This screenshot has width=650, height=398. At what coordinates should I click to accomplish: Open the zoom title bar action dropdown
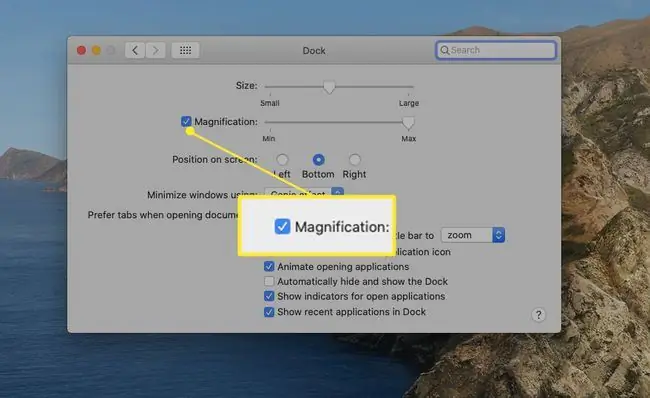point(473,235)
